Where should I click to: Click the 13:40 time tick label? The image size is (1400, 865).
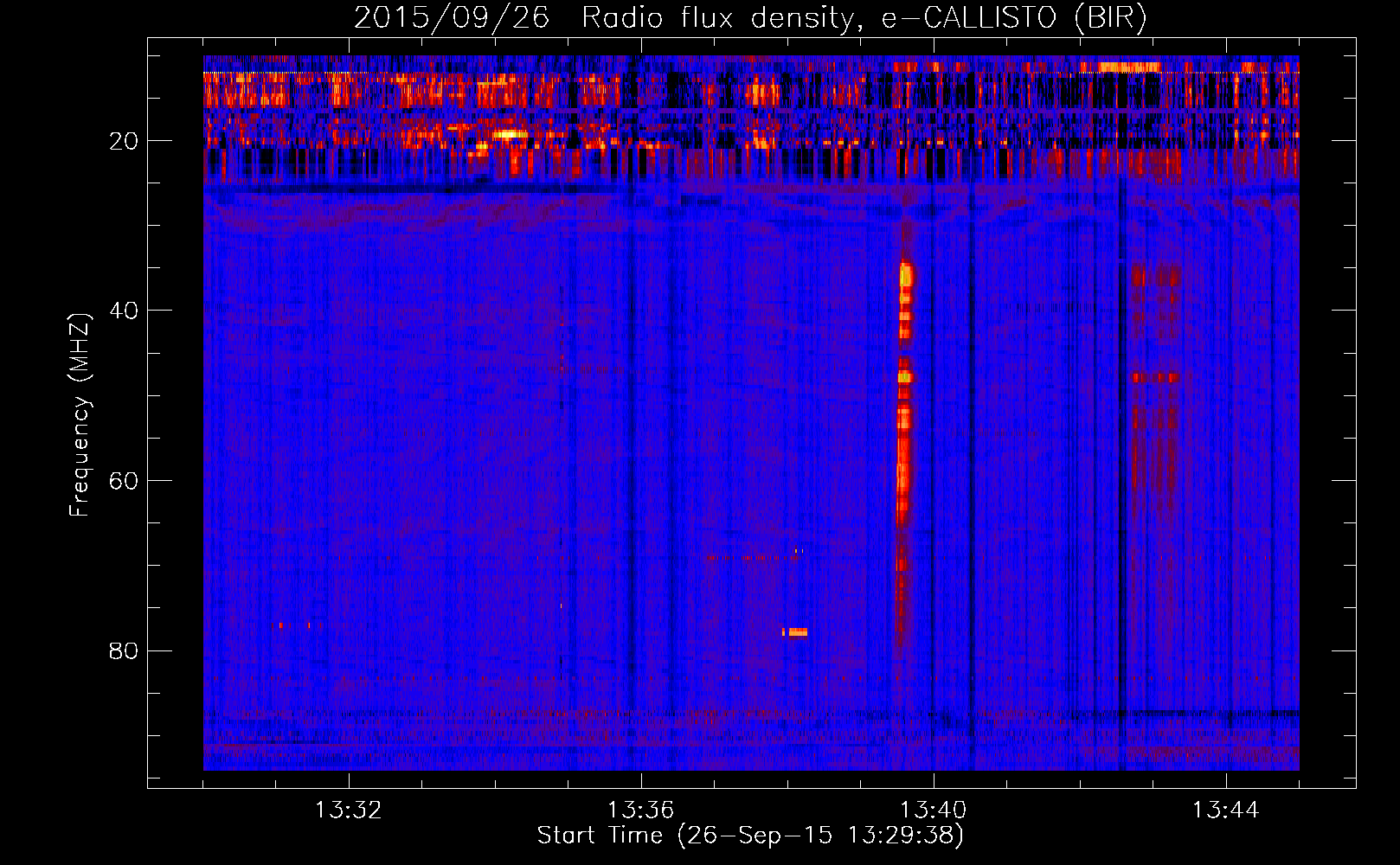(x=934, y=811)
